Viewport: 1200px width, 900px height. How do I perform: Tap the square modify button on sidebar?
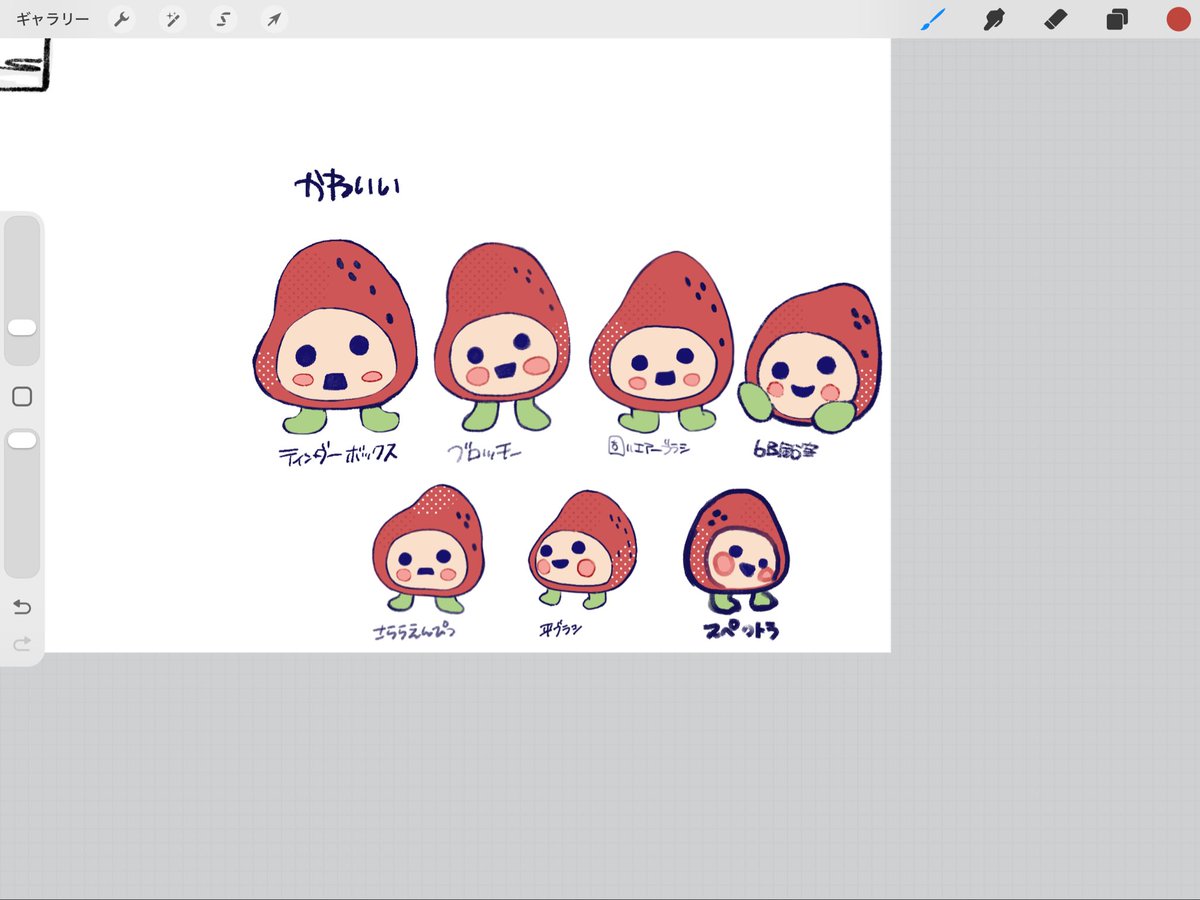(x=22, y=397)
